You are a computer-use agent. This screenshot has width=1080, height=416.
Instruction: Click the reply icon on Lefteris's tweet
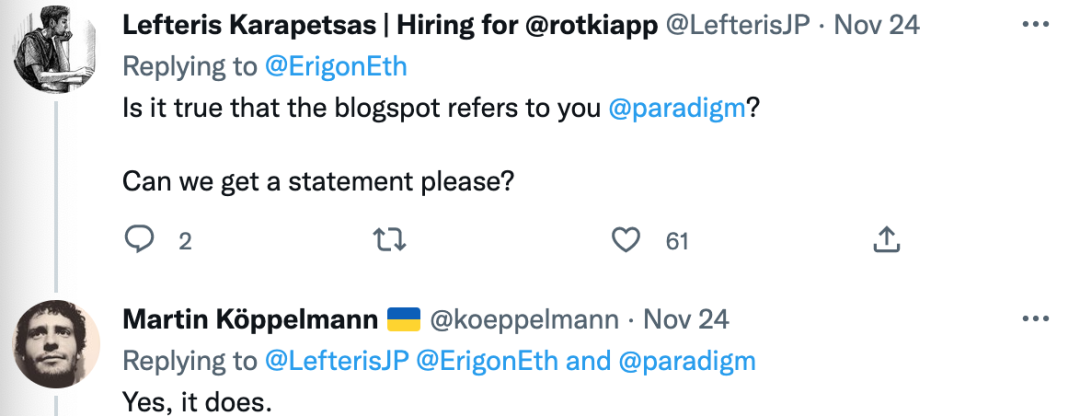137,240
